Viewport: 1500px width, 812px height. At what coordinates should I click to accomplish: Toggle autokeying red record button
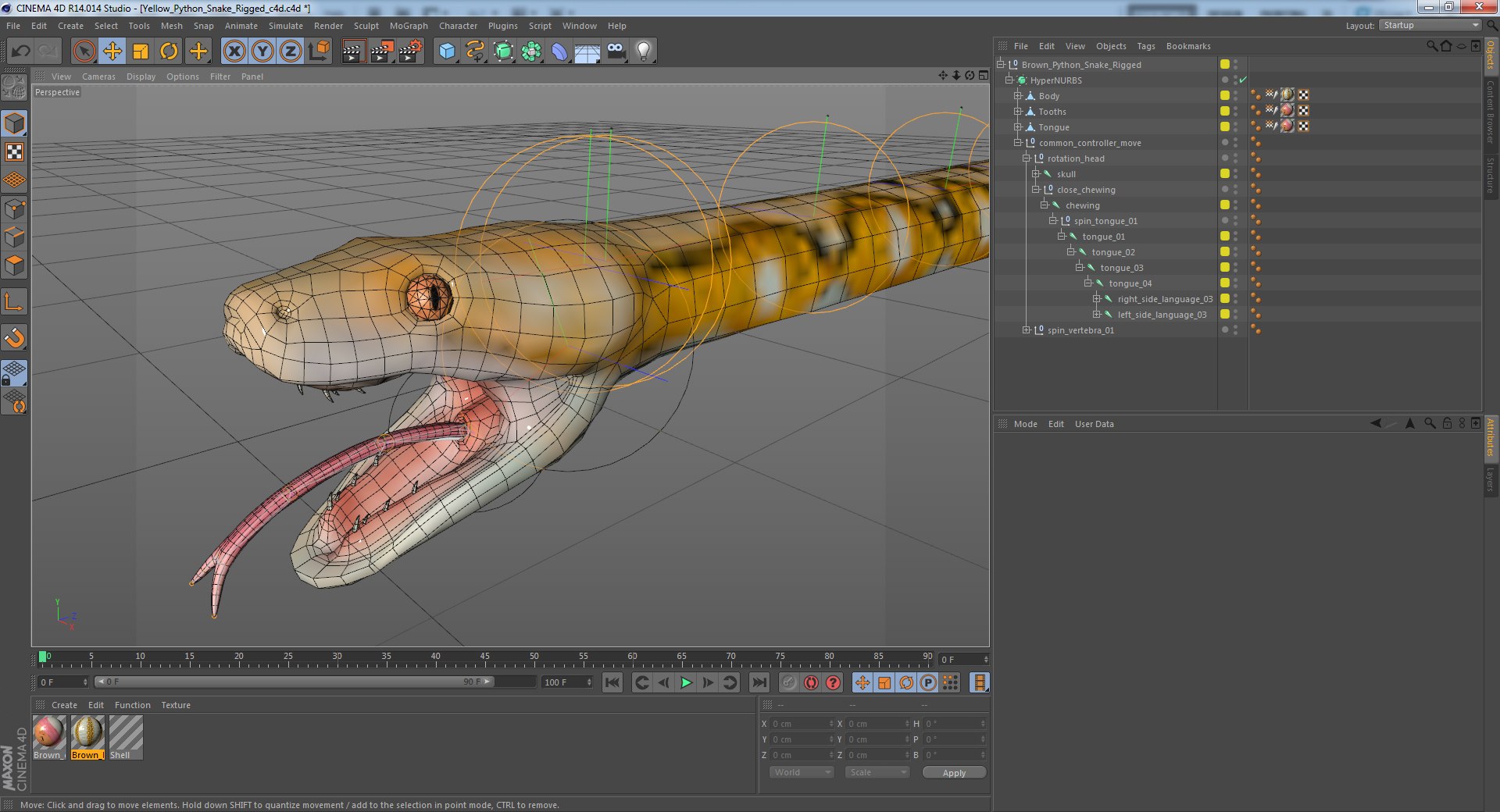point(811,682)
